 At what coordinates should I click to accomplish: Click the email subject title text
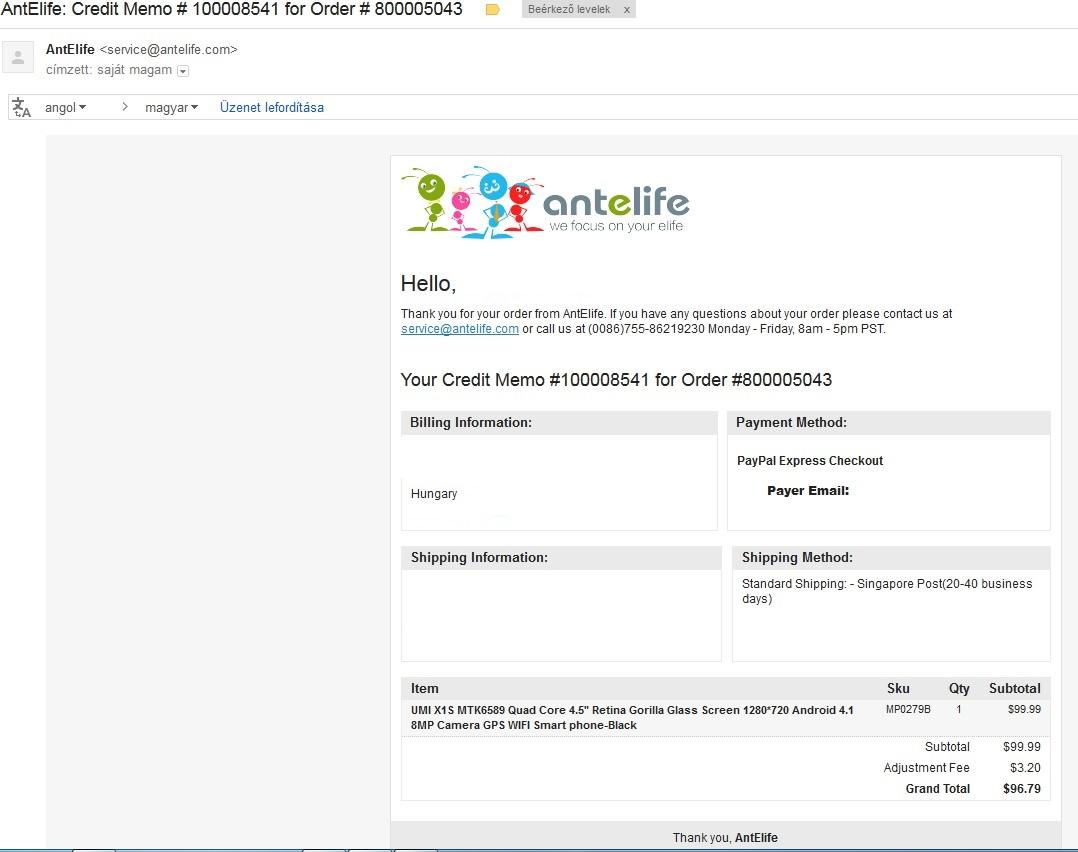pyautogui.click(x=232, y=10)
